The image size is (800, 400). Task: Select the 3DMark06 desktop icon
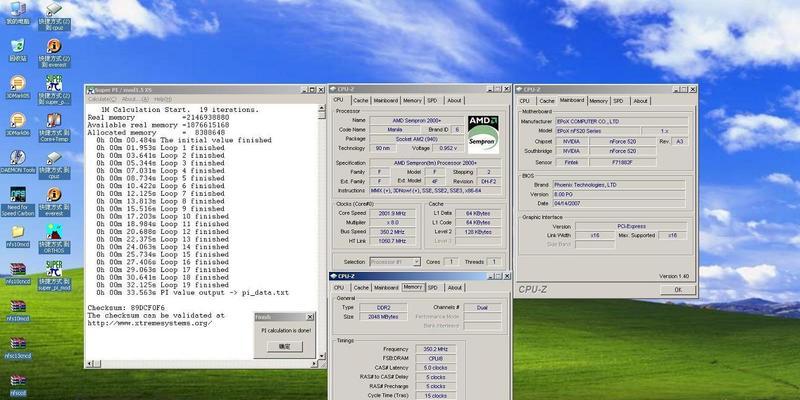[18, 124]
